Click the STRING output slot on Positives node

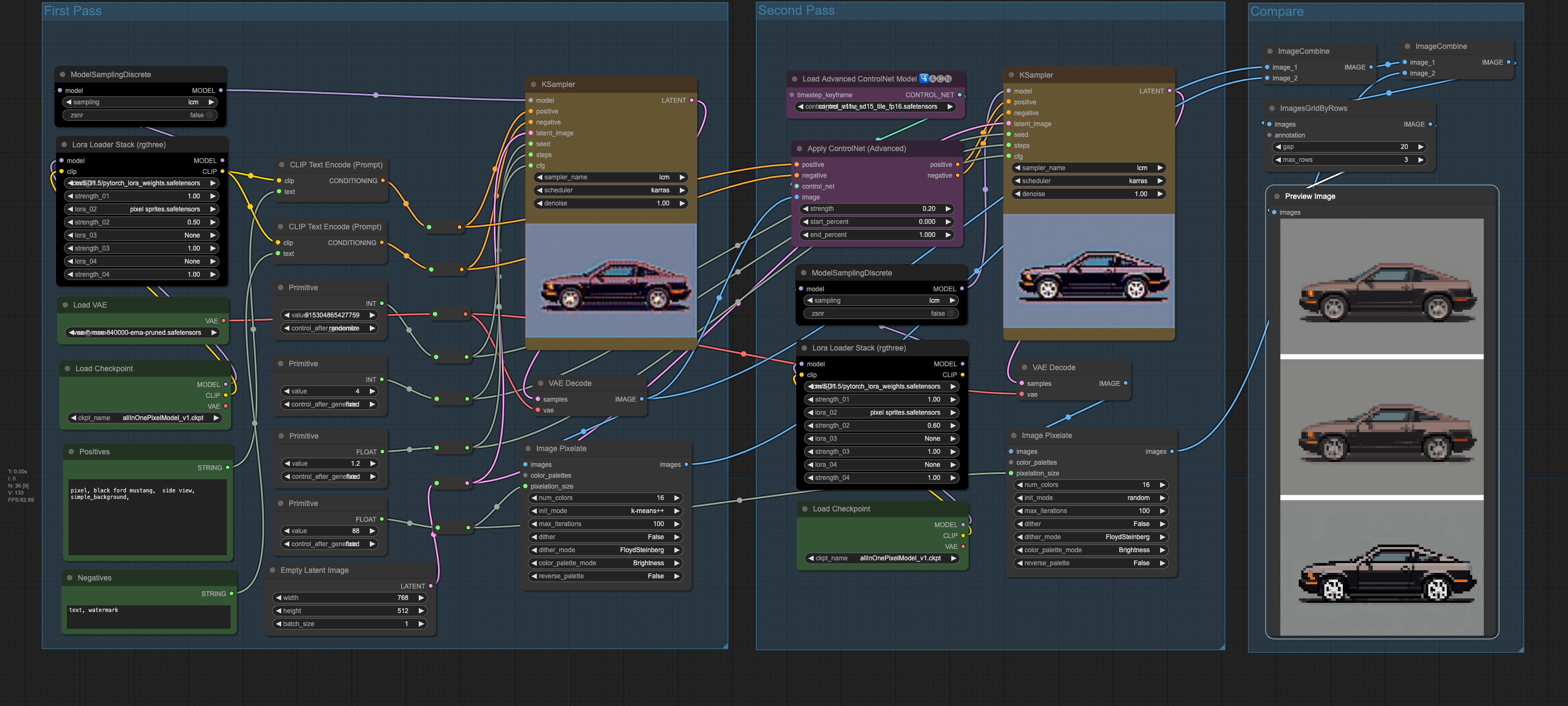(x=228, y=467)
